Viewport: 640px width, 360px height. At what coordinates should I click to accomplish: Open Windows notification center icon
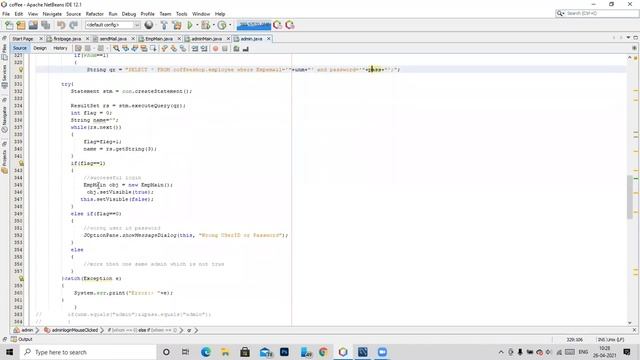coord(627,352)
